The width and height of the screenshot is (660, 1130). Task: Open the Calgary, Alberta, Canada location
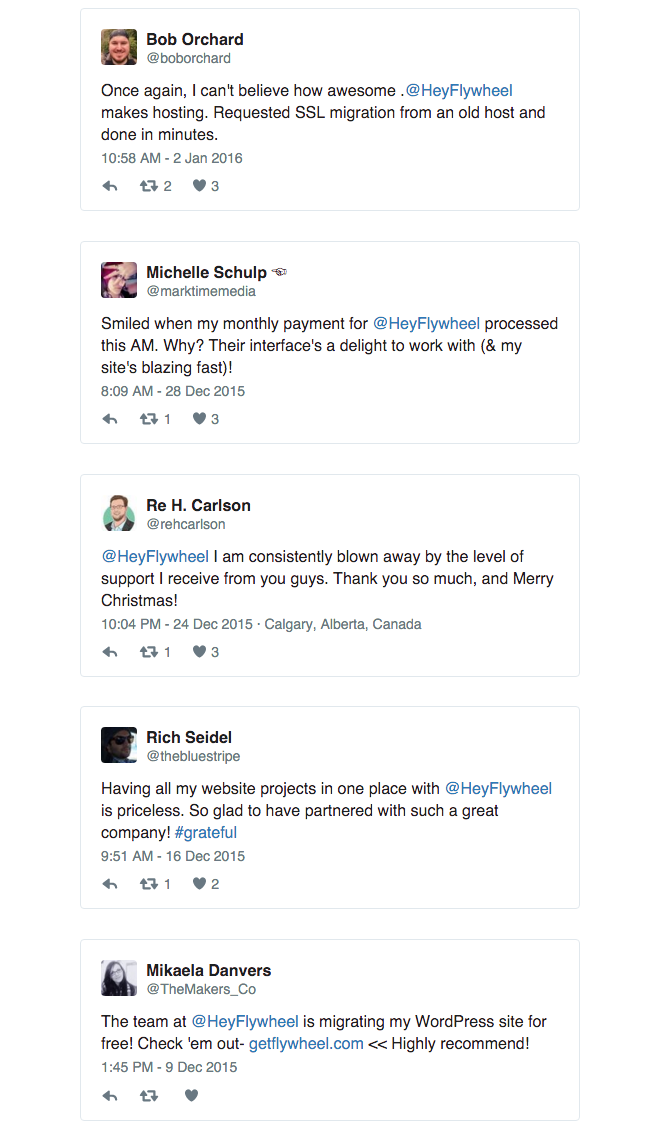point(343,624)
